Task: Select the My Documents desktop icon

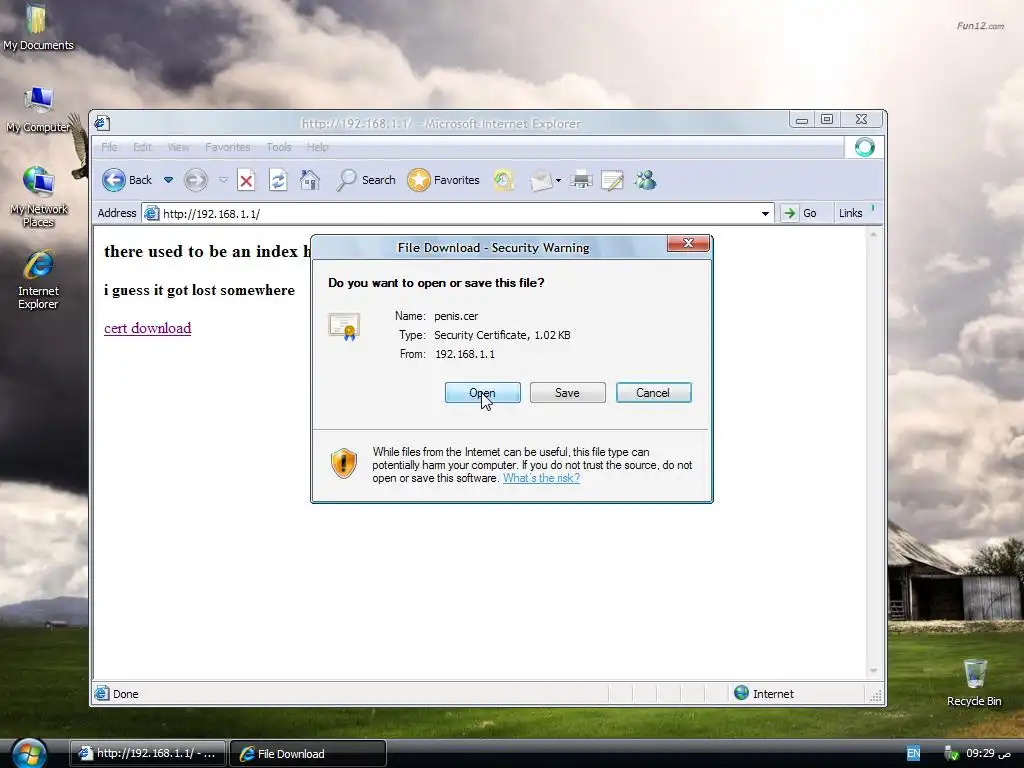Action: 39,27
